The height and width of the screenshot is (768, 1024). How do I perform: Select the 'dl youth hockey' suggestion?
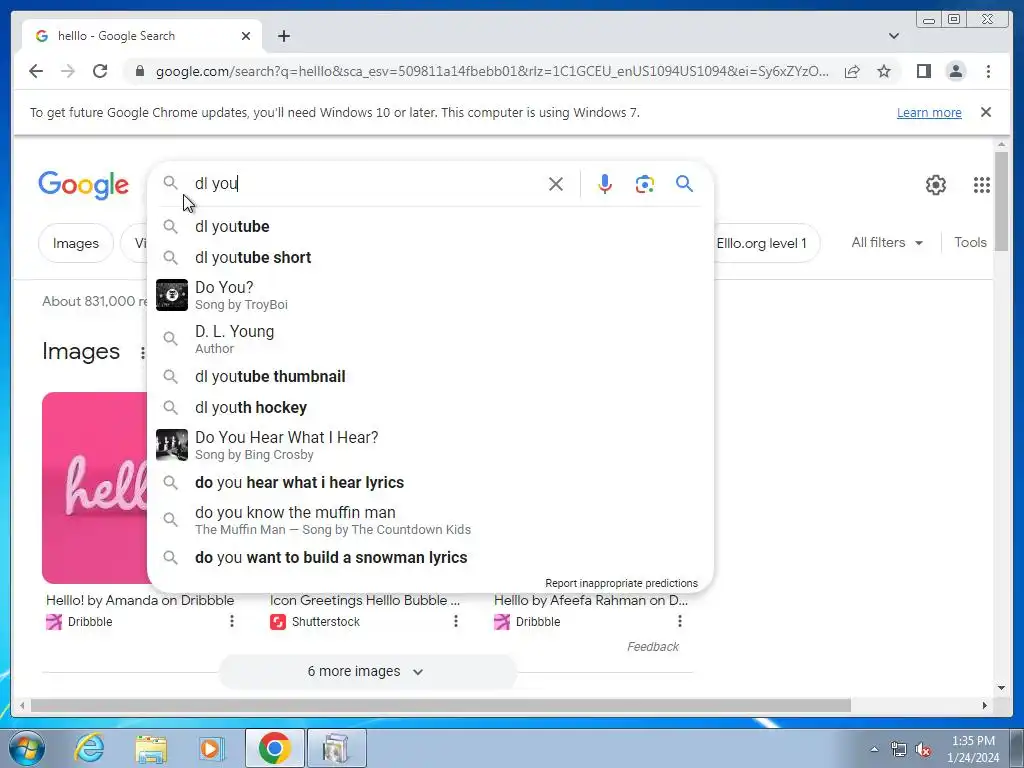tap(430, 408)
